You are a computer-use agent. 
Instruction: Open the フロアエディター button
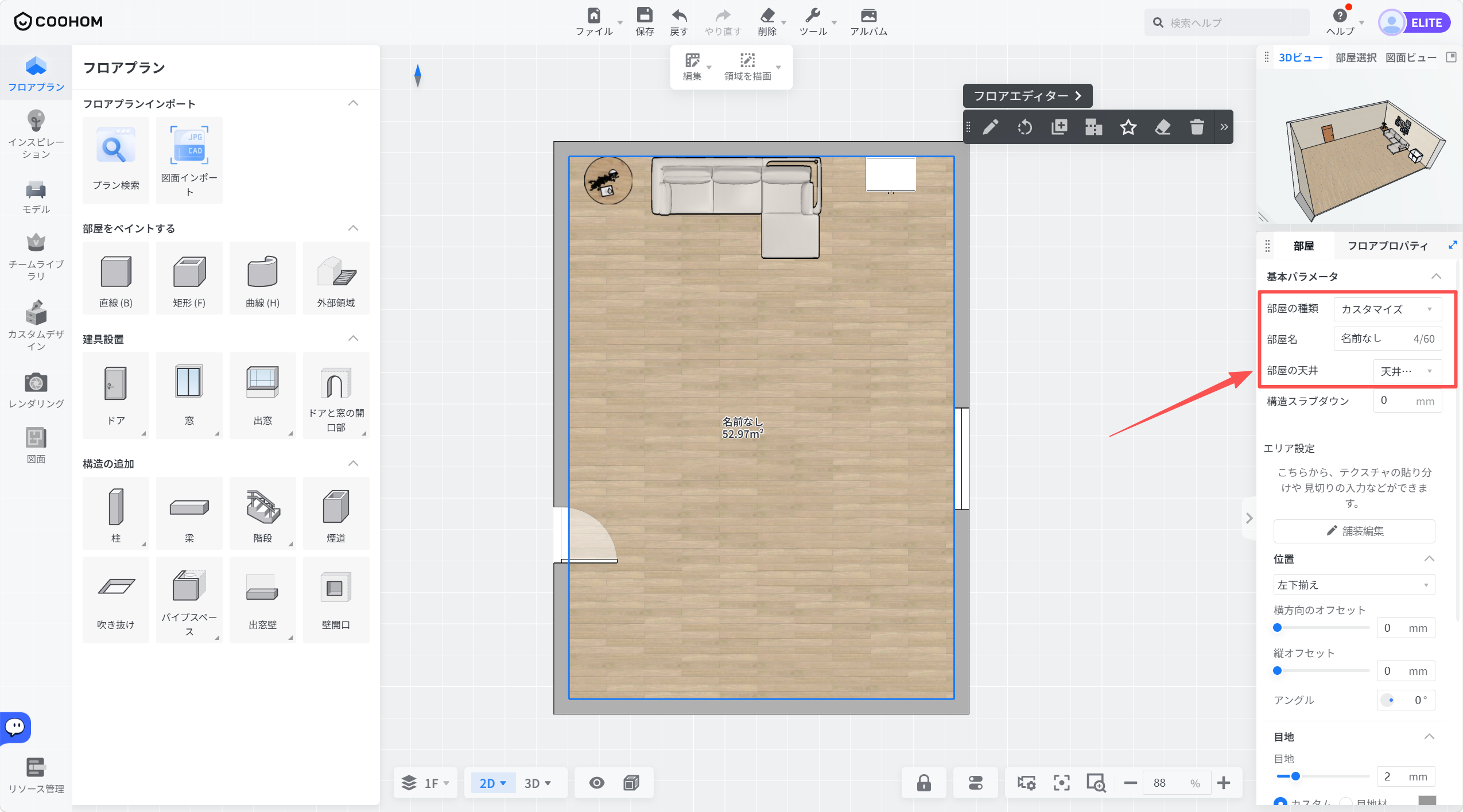(x=1027, y=96)
